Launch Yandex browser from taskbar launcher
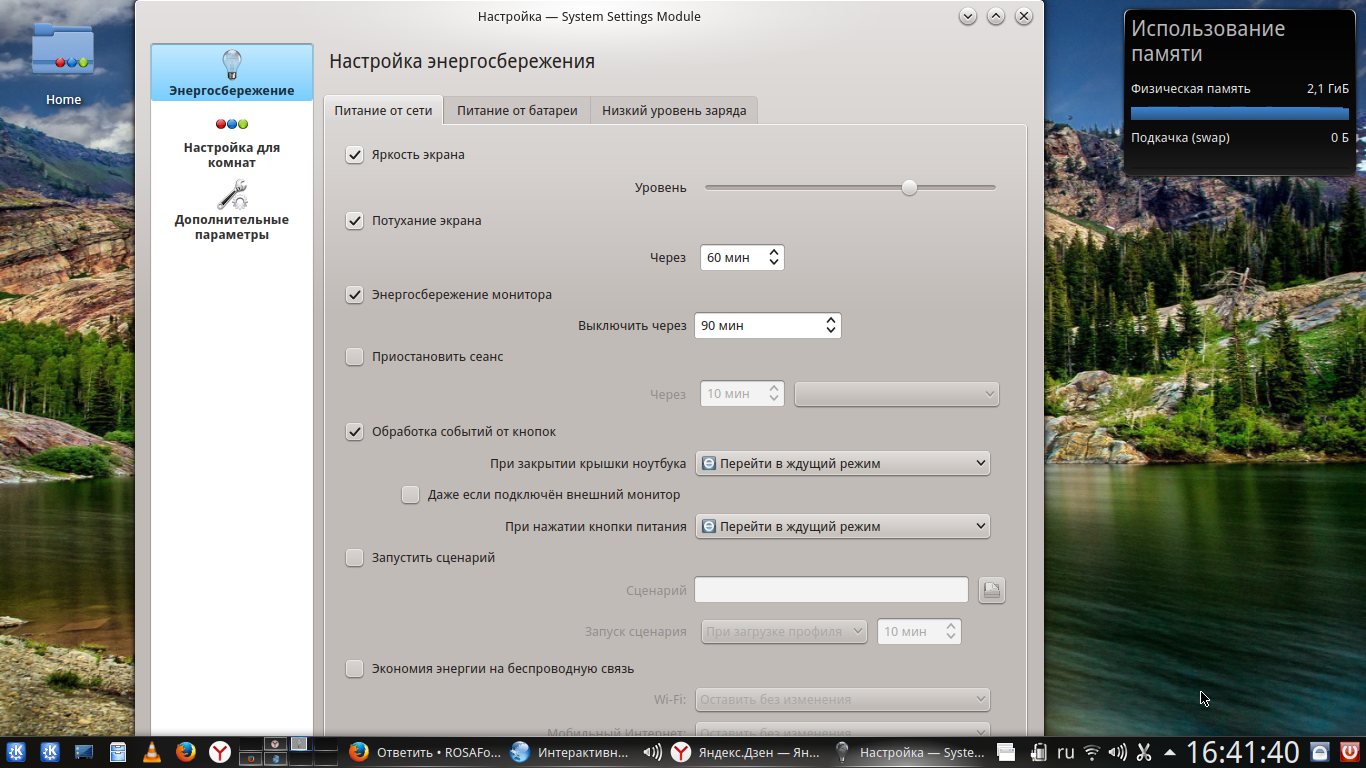The width and height of the screenshot is (1366, 768). [220, 752]
